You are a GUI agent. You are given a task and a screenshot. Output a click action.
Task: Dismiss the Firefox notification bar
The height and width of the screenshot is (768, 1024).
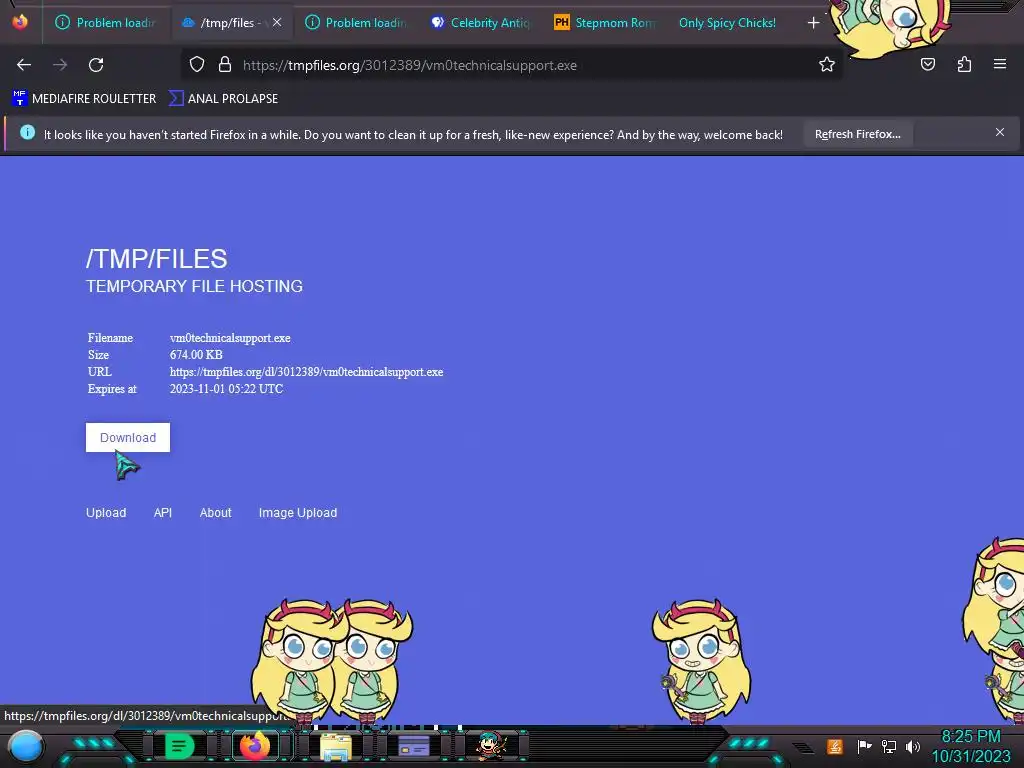pyautogui.click(x=999, y=133)
